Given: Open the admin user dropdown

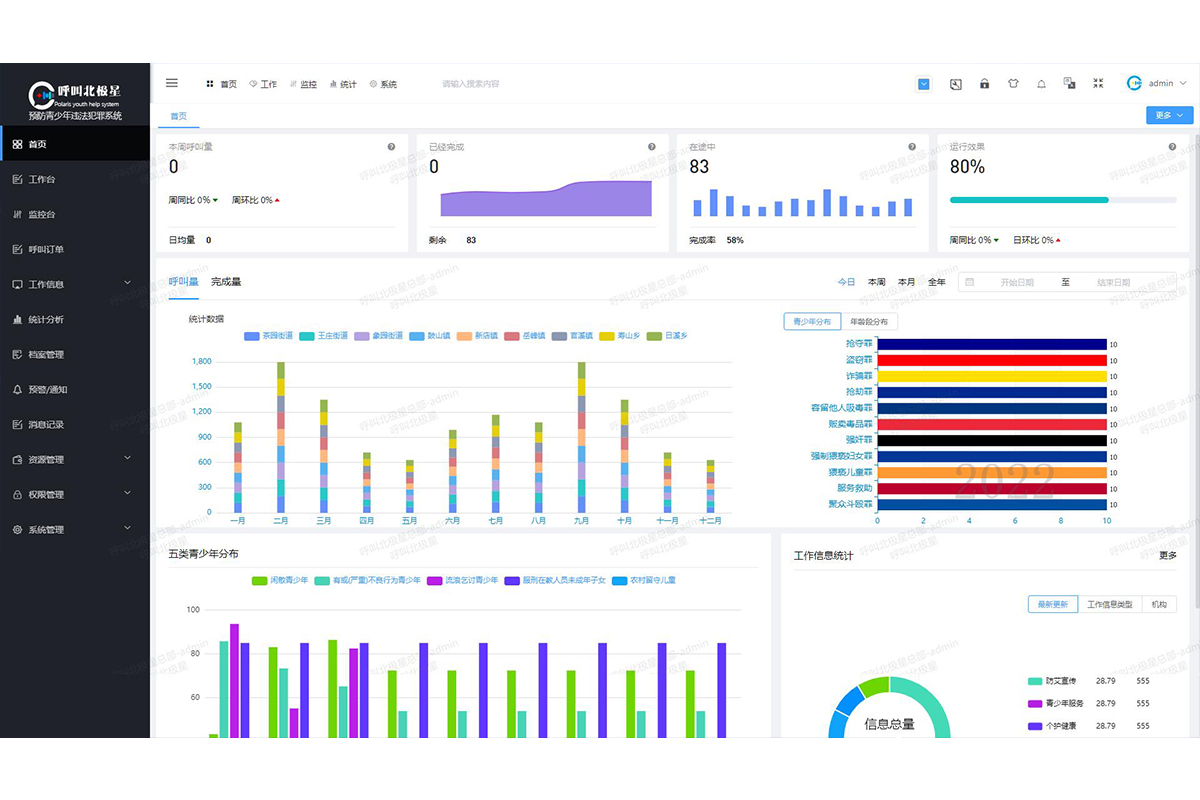Looking at the screenshot, I should [1159, 84].
